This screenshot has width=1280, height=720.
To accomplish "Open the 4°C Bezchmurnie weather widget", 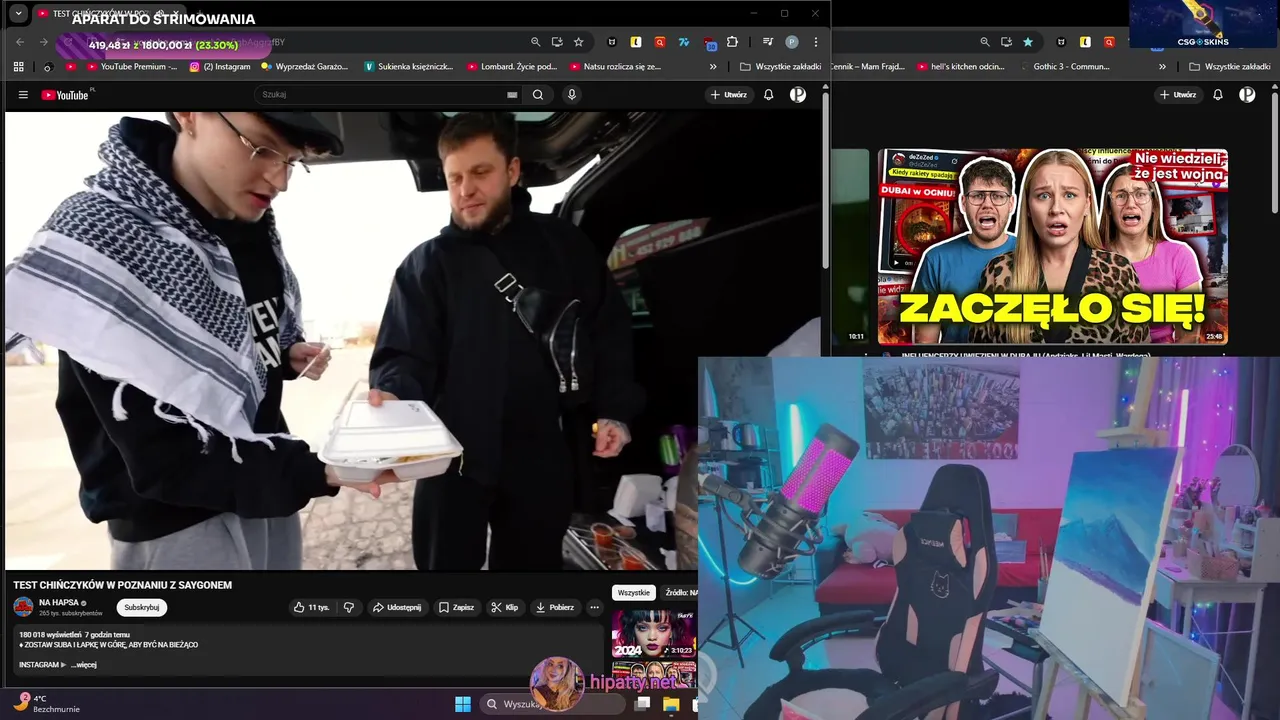I will tap(47, 704).
